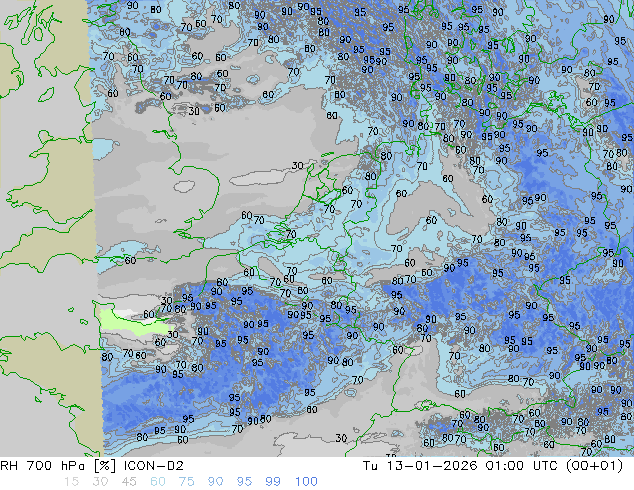Click the legend value 30

(x=100, y=482)
